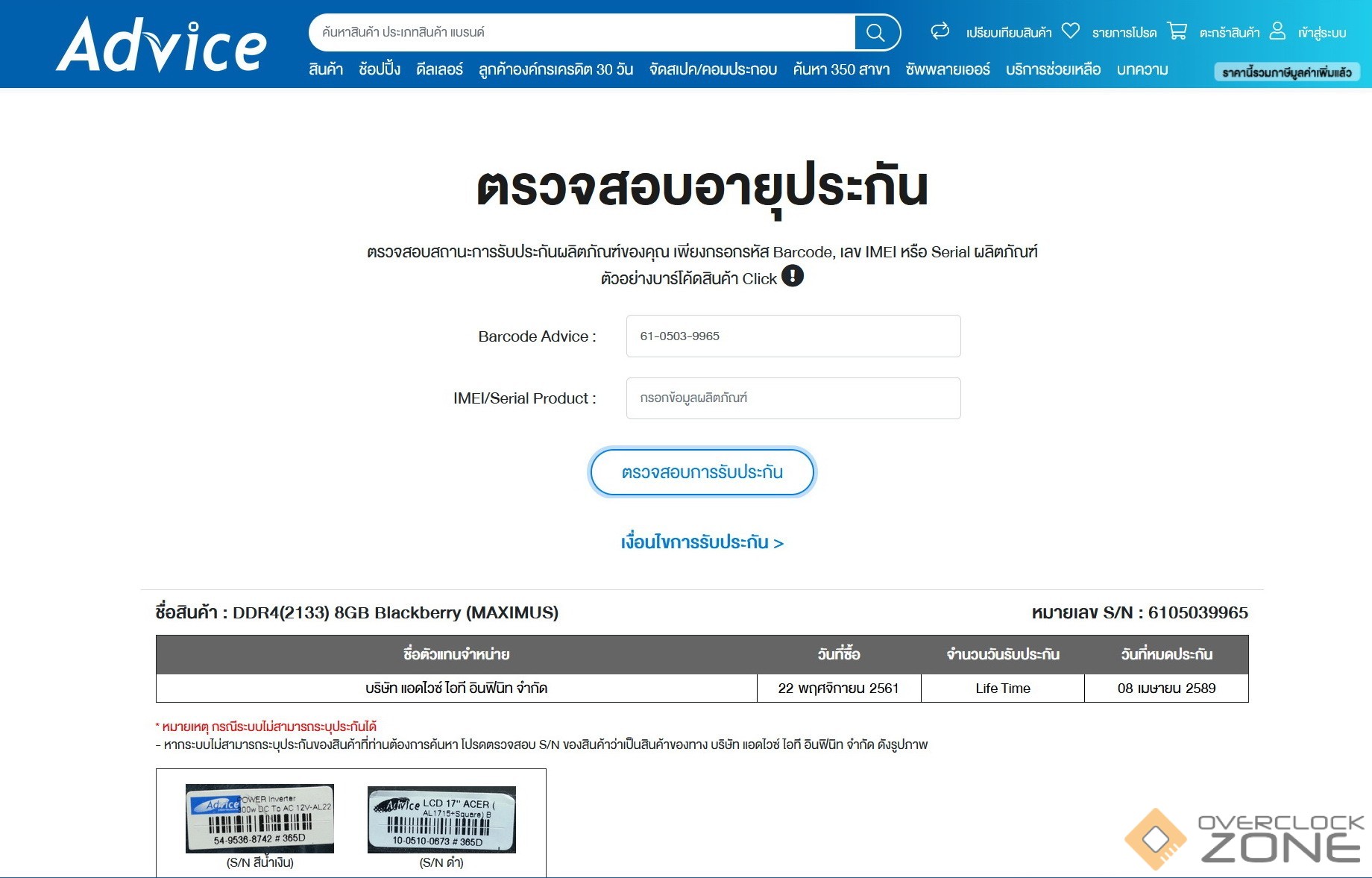This screenshot has width=1372, height=878.
Task: Click the shopping cart icon
Action: (x=1177, y=31)
